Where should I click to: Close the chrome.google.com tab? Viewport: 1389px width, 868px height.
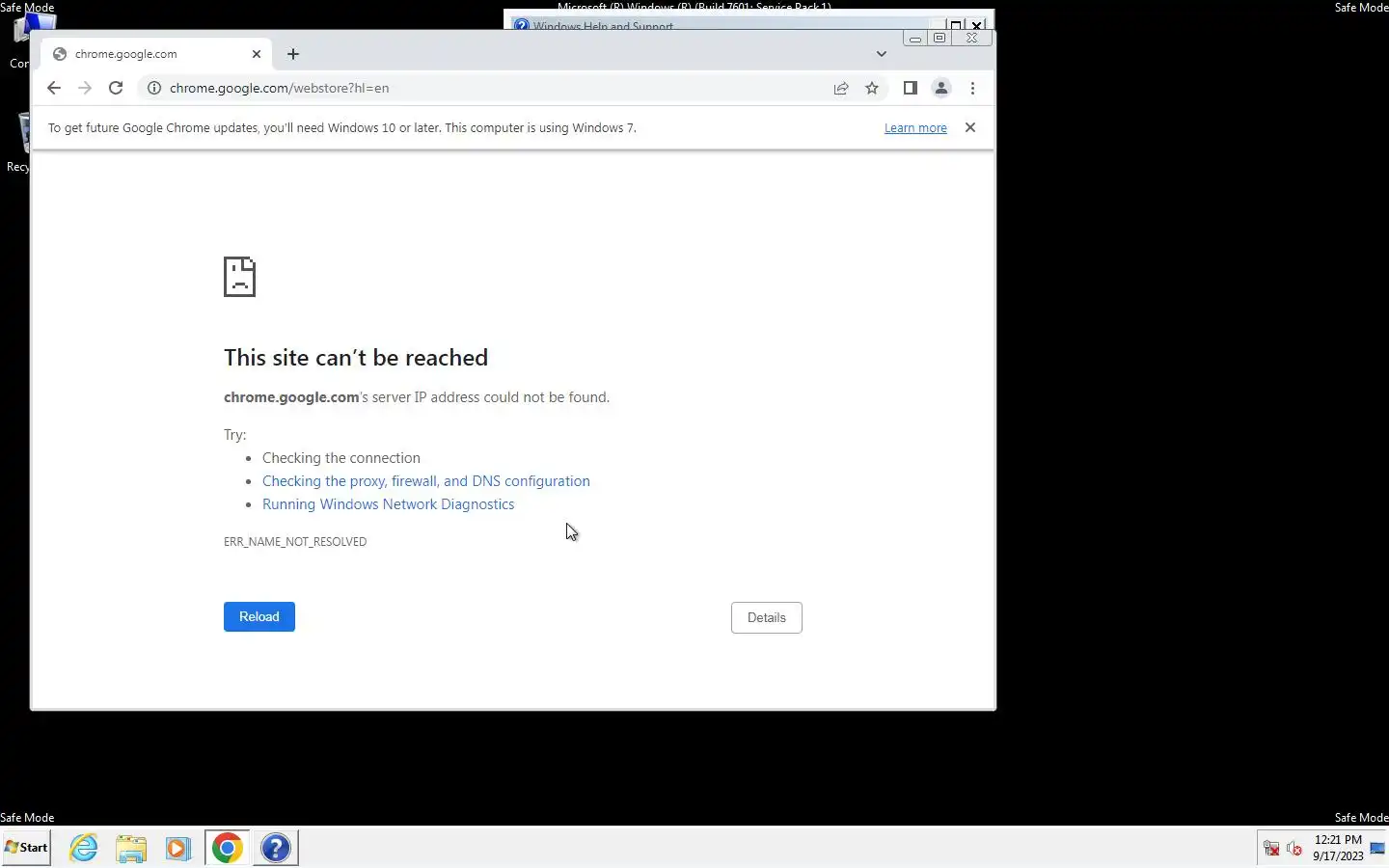(x=257, y=54)
